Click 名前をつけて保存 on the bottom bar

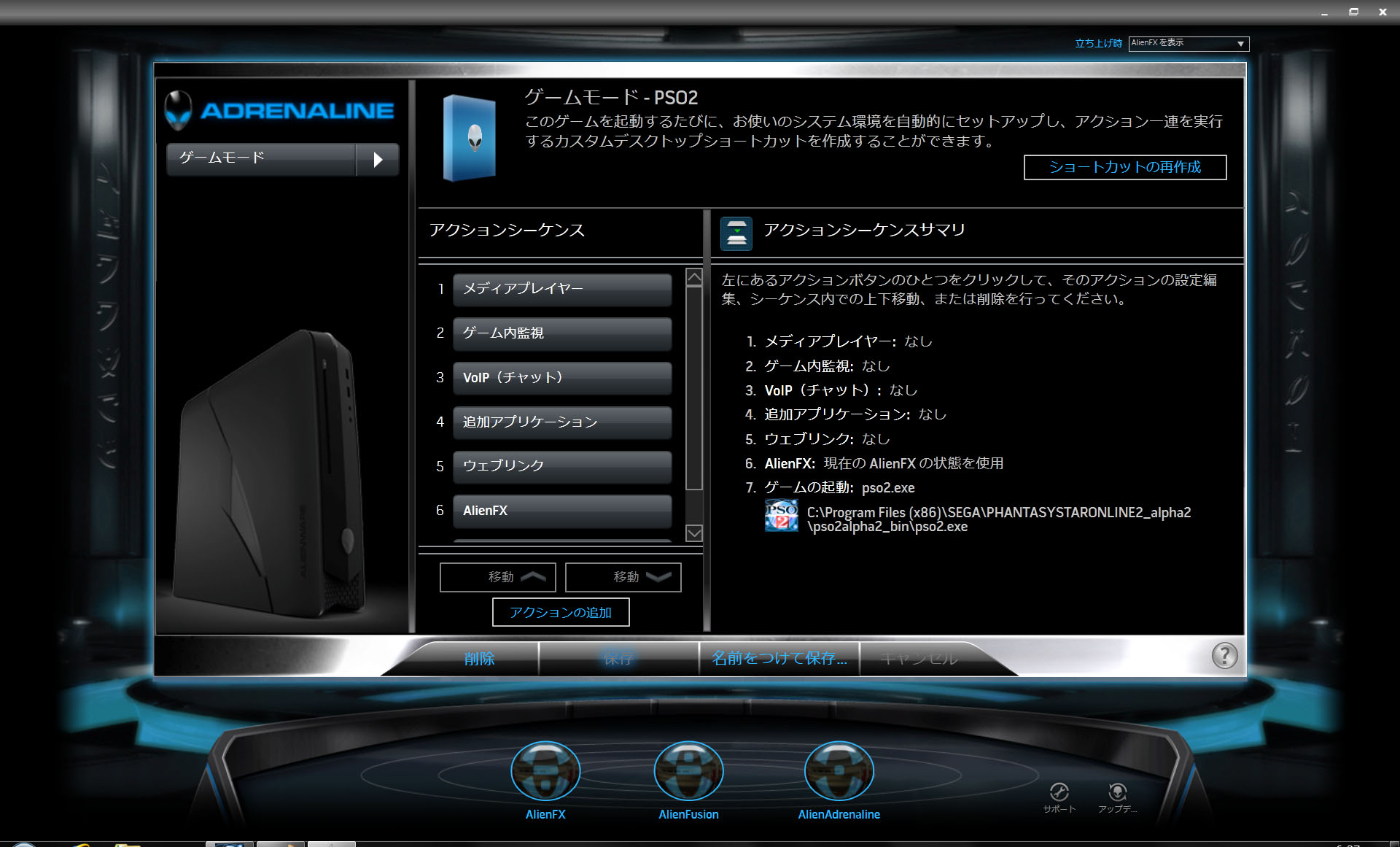[779, 658]
